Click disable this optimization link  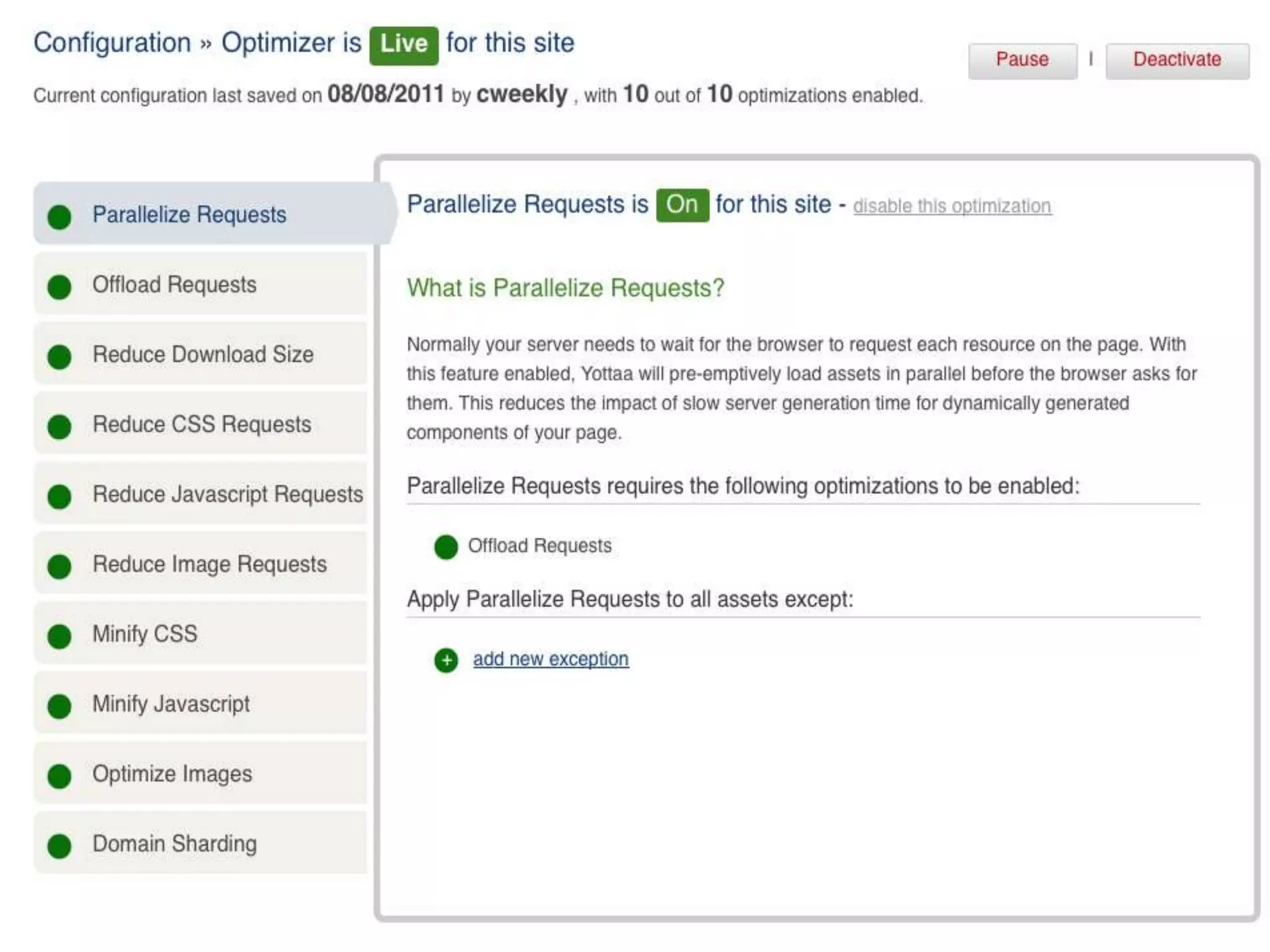point(952,206)
